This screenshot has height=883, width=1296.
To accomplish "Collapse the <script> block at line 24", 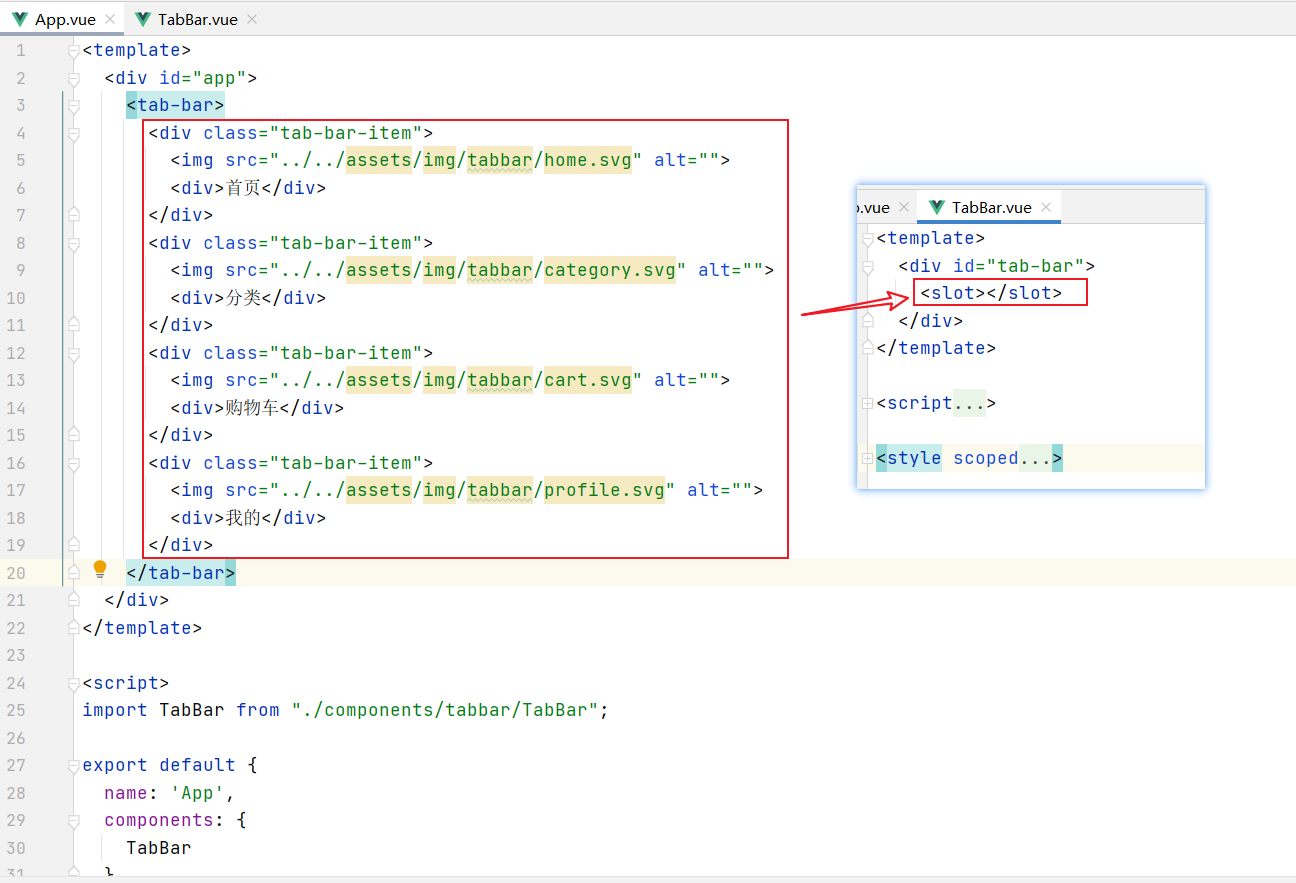I will pos(73,683).
